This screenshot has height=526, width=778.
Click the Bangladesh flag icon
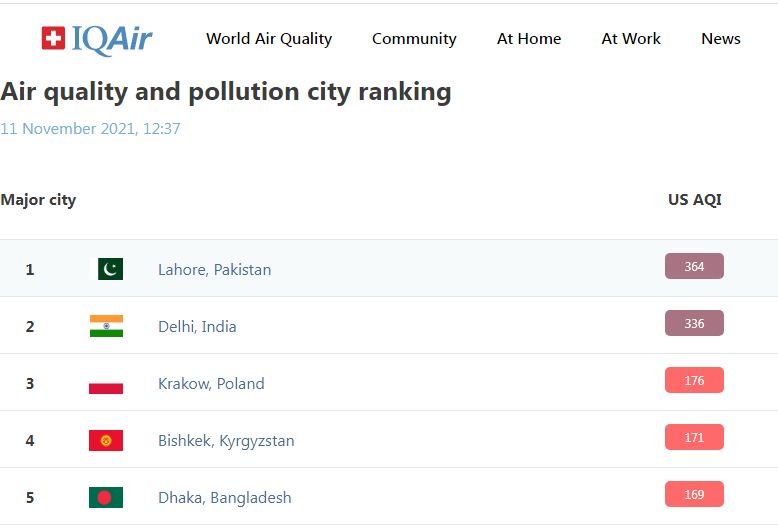tap(106, 497)
